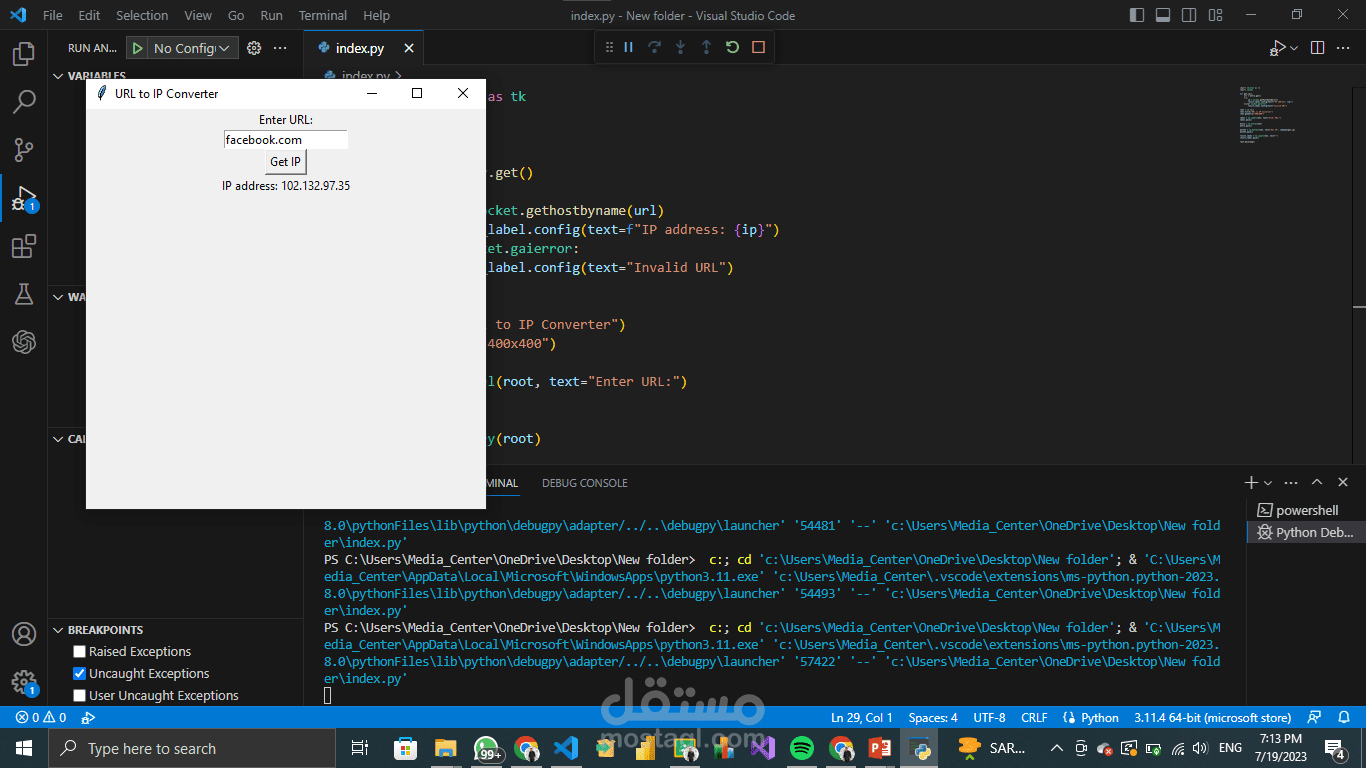Grab the debug toolbar drag handle
The height and width of the screenshot is (768, 1366).
click(609, 47)
